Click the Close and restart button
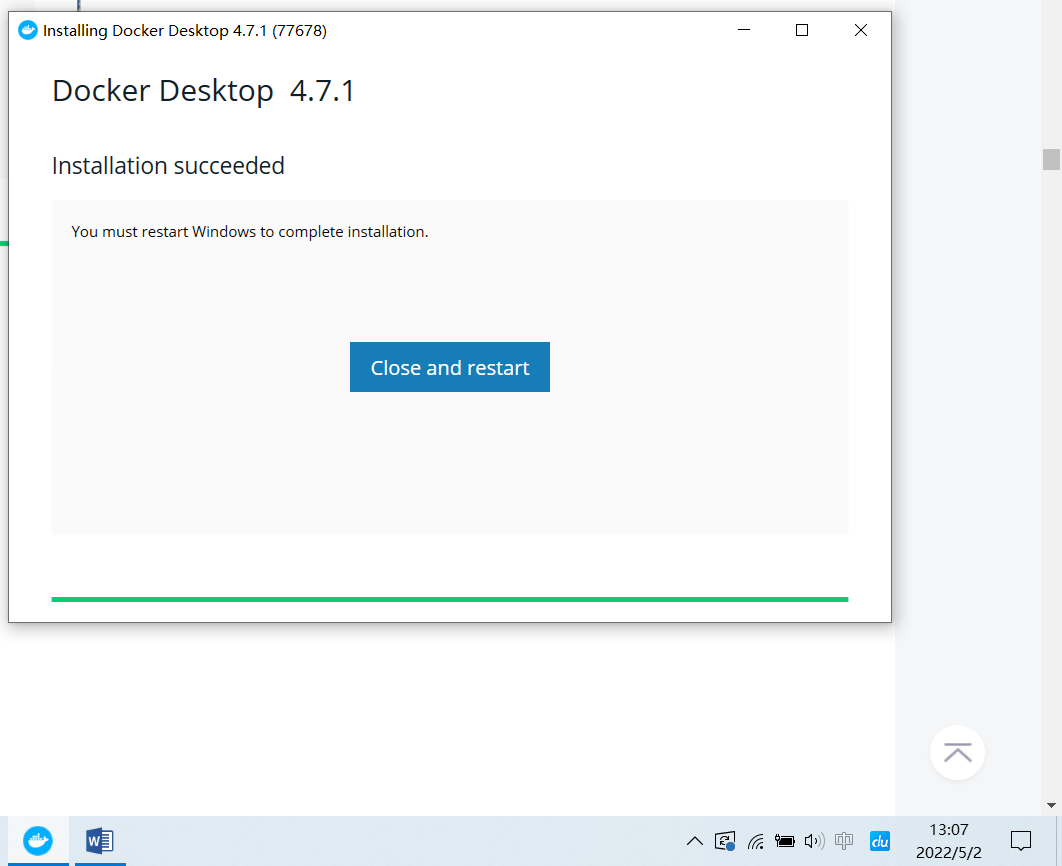Viewport: 1062px width, 866px height. (450, 367)
